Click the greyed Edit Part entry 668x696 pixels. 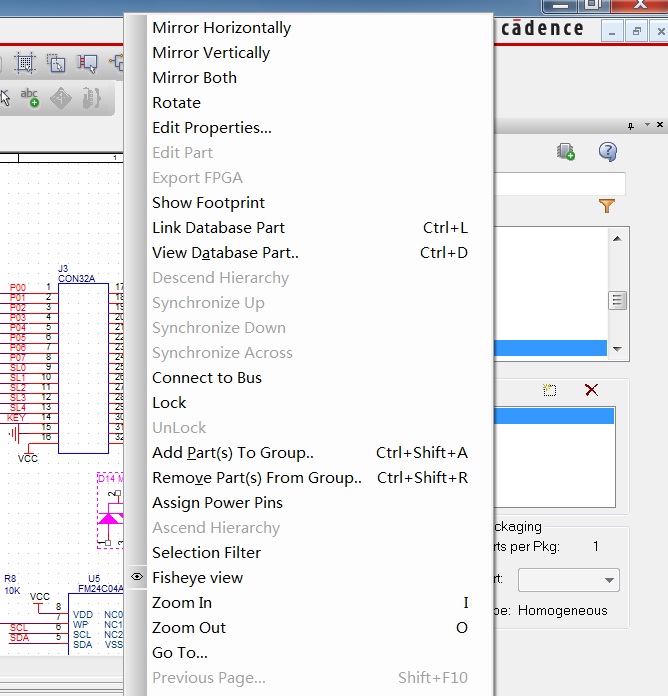click(182, 153)
